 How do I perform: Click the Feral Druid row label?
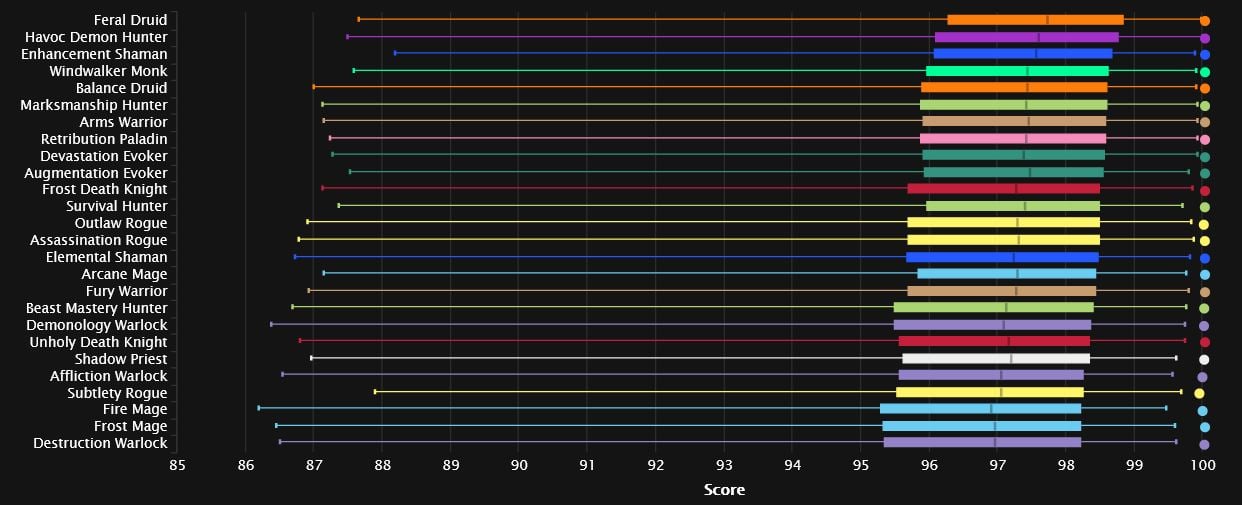[x=130, y=20]
